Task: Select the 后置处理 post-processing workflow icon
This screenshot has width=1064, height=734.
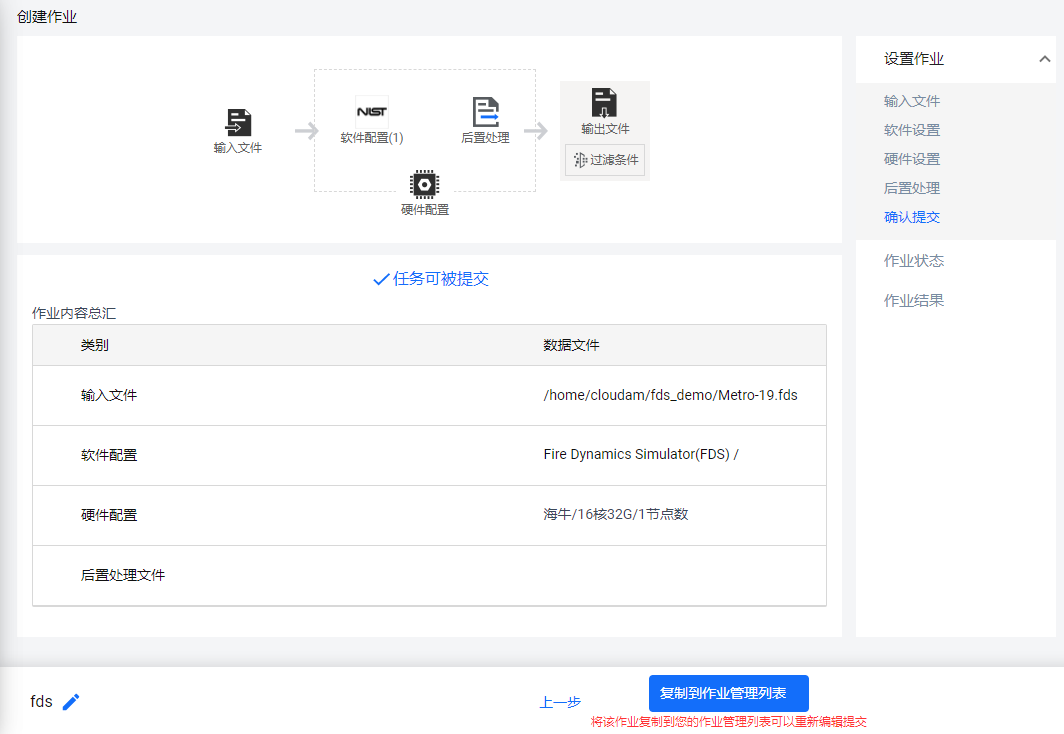Action: [485, 112]
